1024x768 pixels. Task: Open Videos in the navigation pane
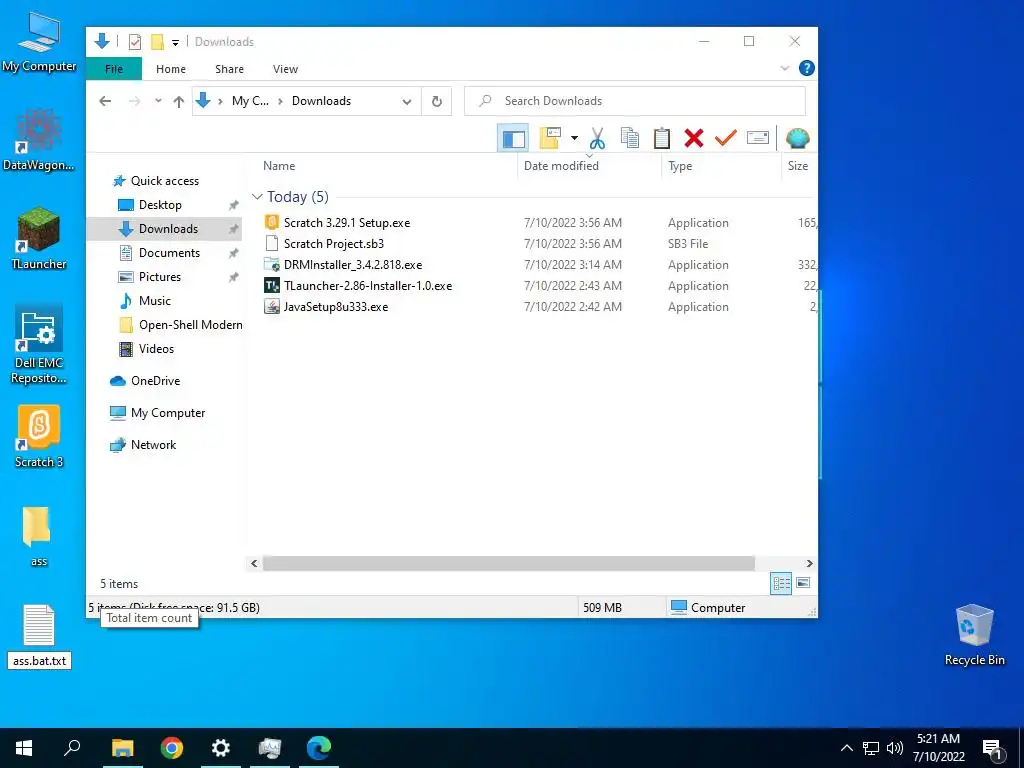[156, 349]
